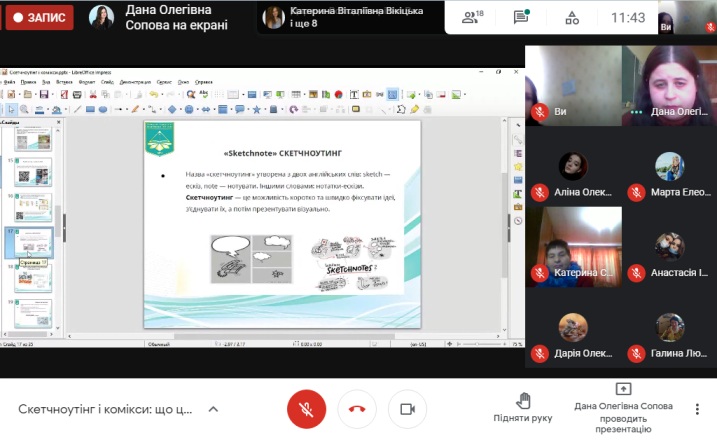Open the activities shapes icon
This screenshot has width=717, height=440.
[x=572, y=17]
